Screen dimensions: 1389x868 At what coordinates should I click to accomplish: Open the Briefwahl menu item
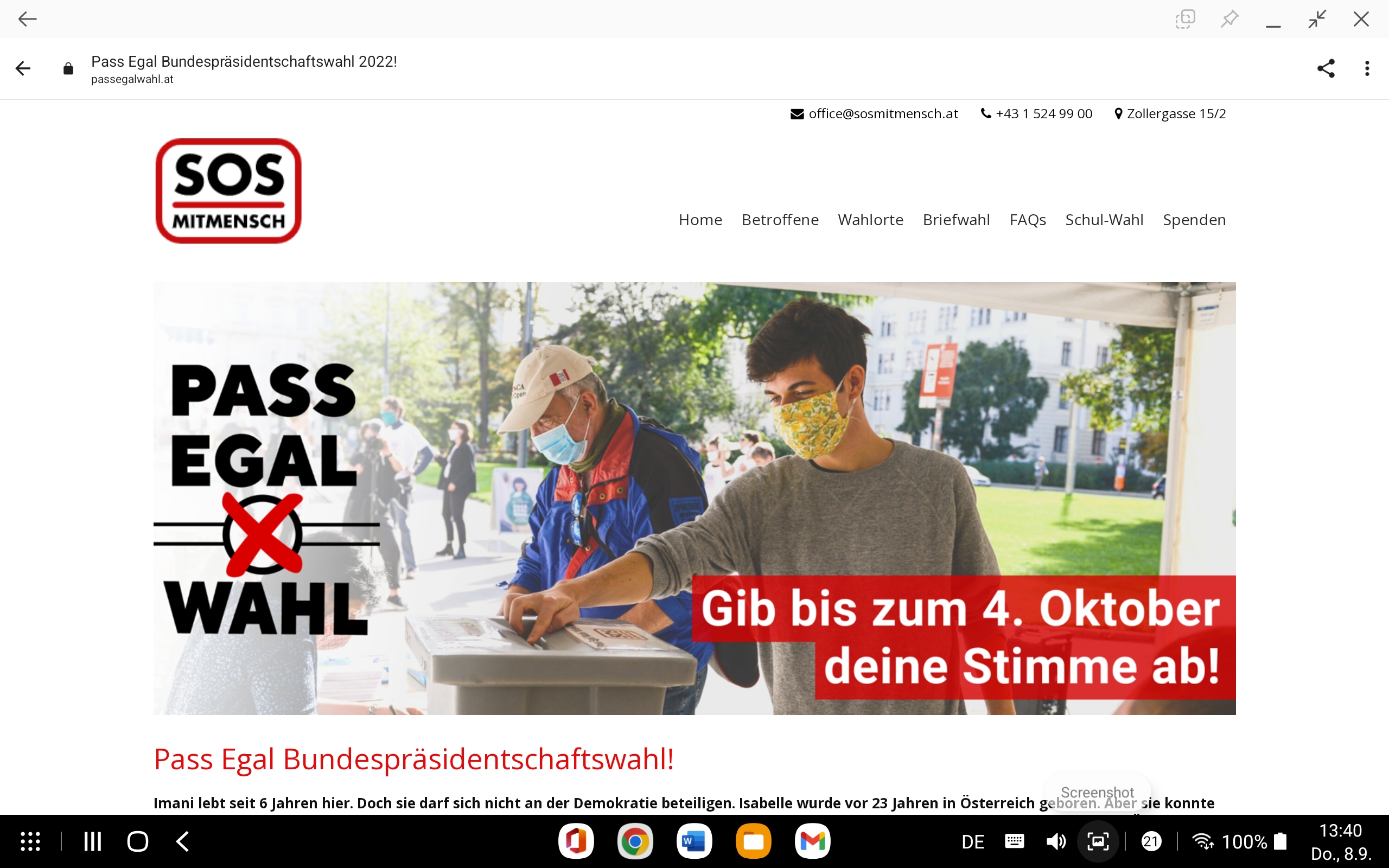pyautogui.click(x=956, y=220)
